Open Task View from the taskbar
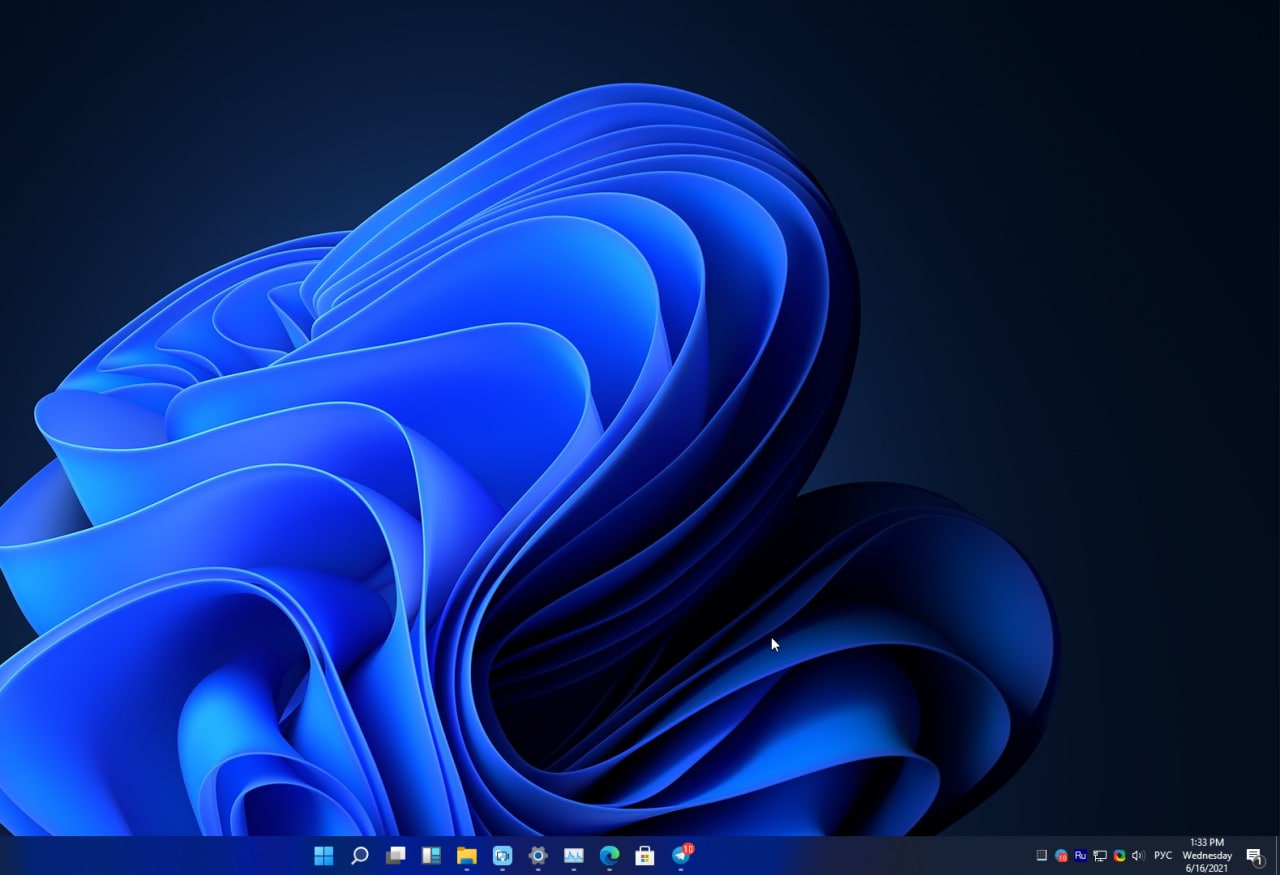The image size is (1280, 875). coord(396,855)
